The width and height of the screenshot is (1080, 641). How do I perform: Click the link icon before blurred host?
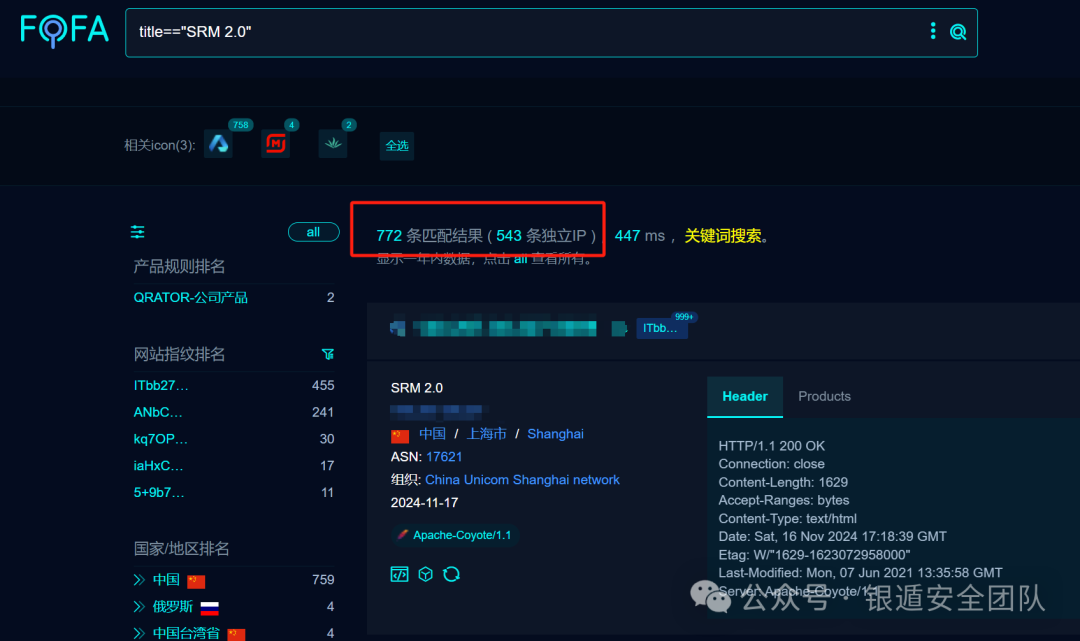[397, 328]
